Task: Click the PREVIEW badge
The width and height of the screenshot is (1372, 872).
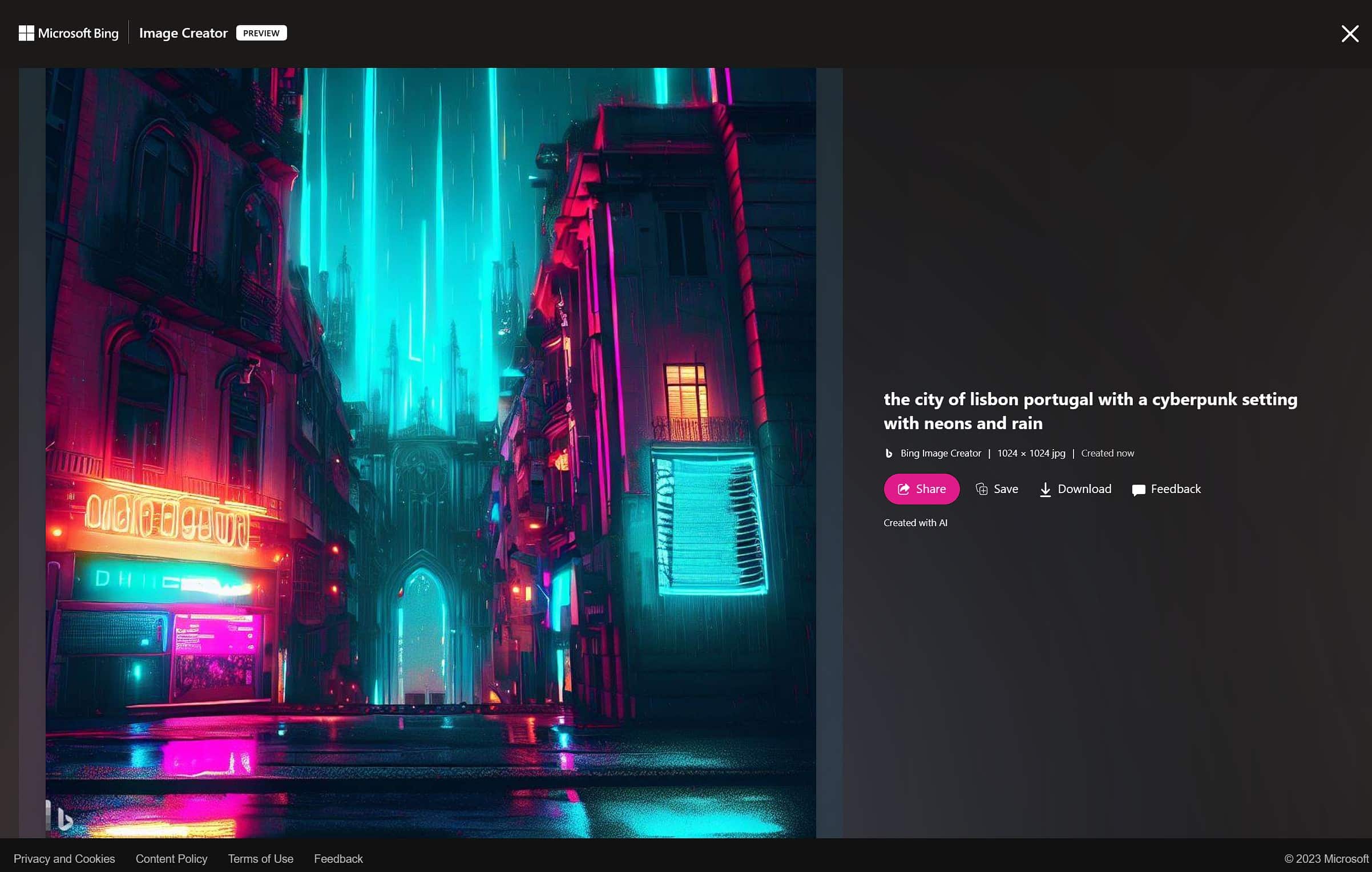Action: pyautogui.click(x=261, y=33)
